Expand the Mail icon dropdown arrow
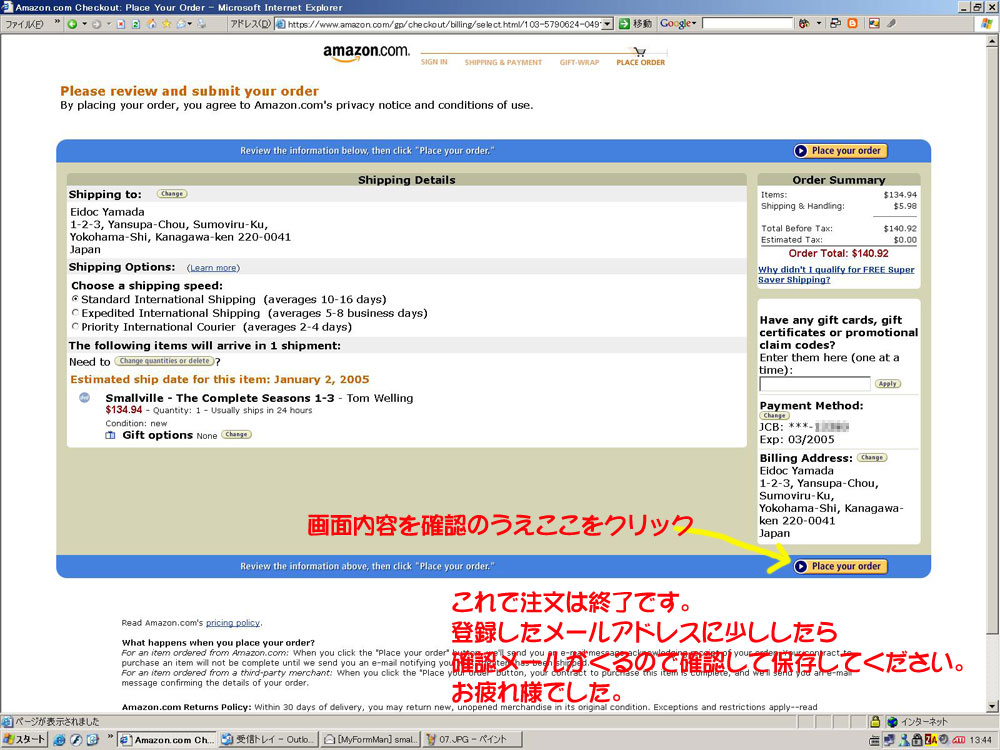Screen dimensions: 1000x750 189,24
